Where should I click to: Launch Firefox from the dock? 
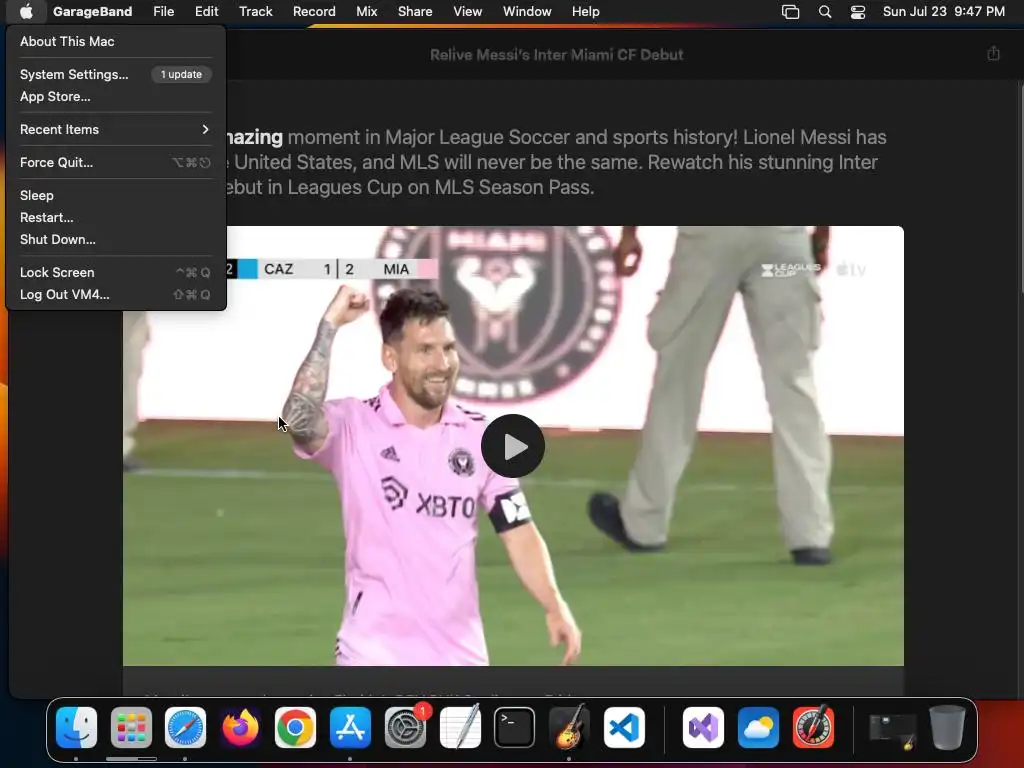240,727
